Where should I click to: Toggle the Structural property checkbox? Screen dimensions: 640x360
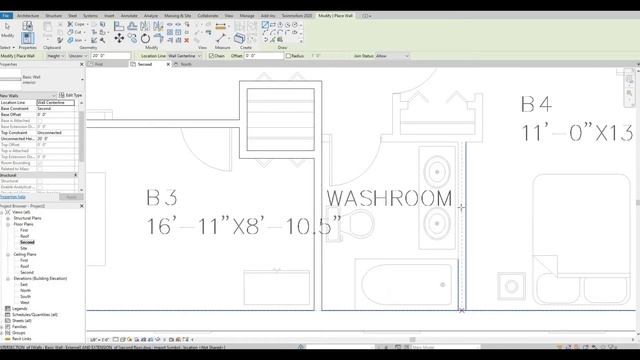point(40,181)
